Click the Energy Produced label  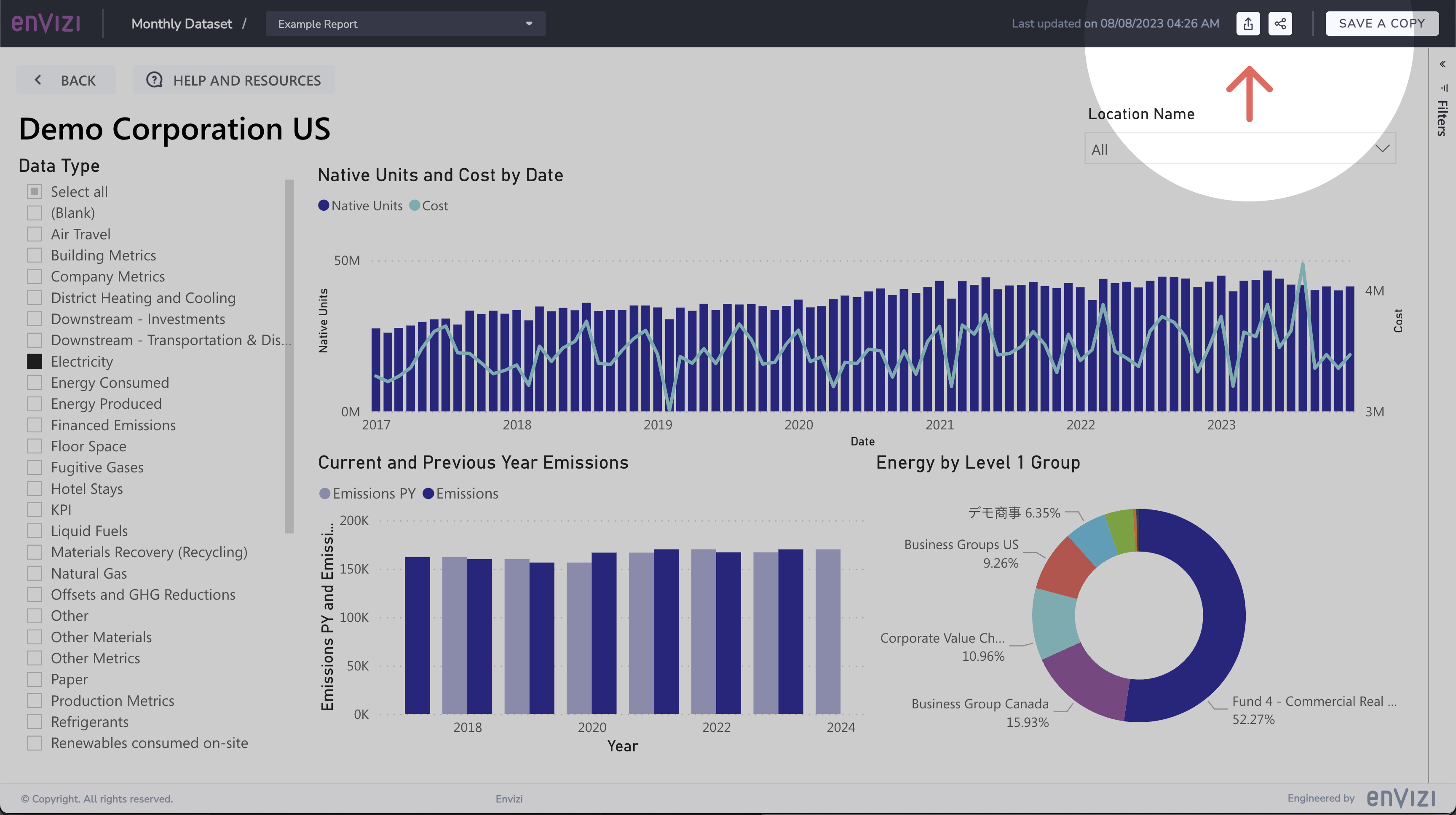click(106, 404)
